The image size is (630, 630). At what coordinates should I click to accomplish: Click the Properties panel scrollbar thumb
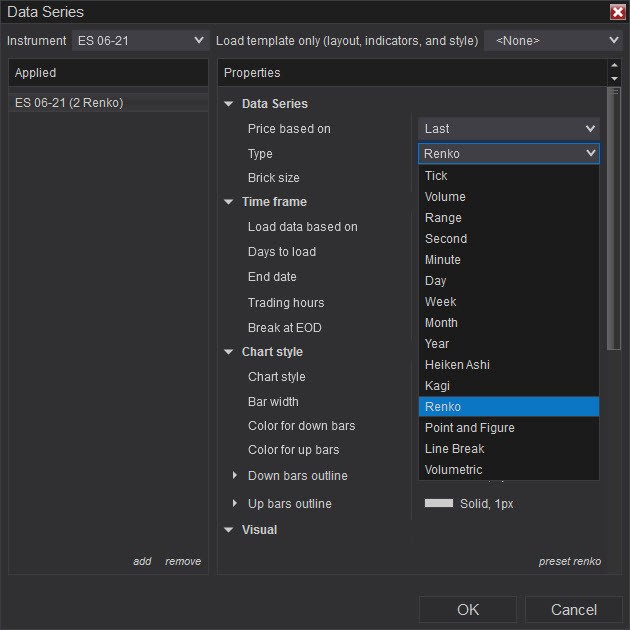click(614, 219)
